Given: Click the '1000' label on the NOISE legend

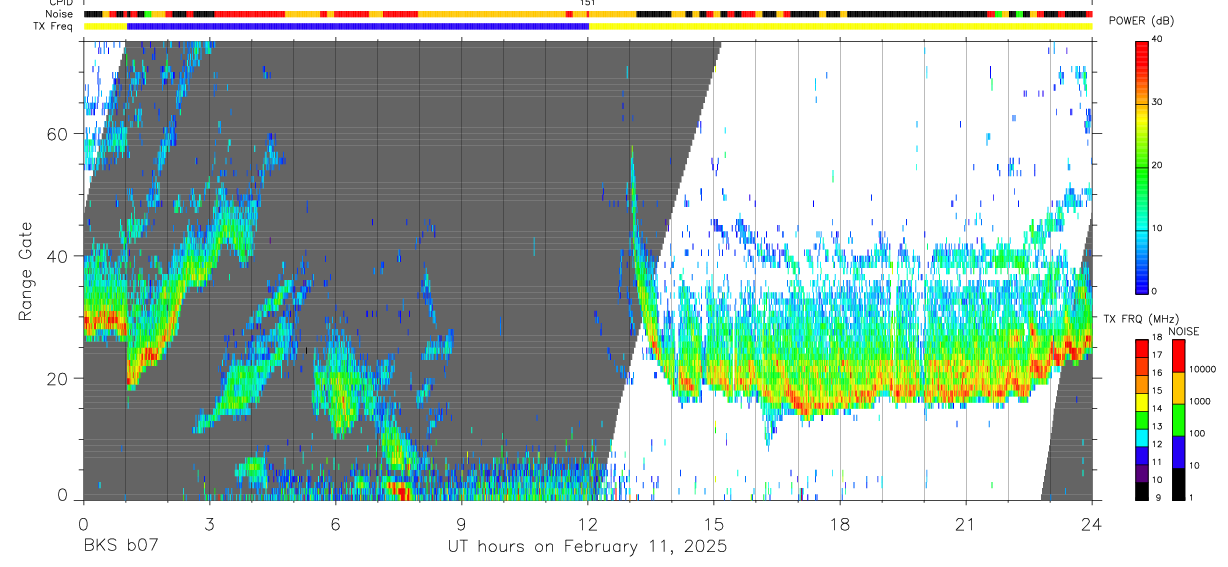Looking at the screenshot, I should (x=1199, y=401).
